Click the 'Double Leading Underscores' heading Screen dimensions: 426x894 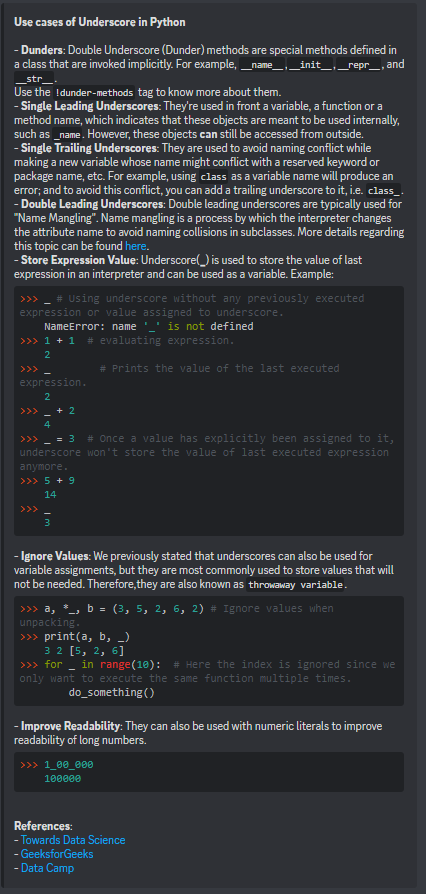click(90, 204)
